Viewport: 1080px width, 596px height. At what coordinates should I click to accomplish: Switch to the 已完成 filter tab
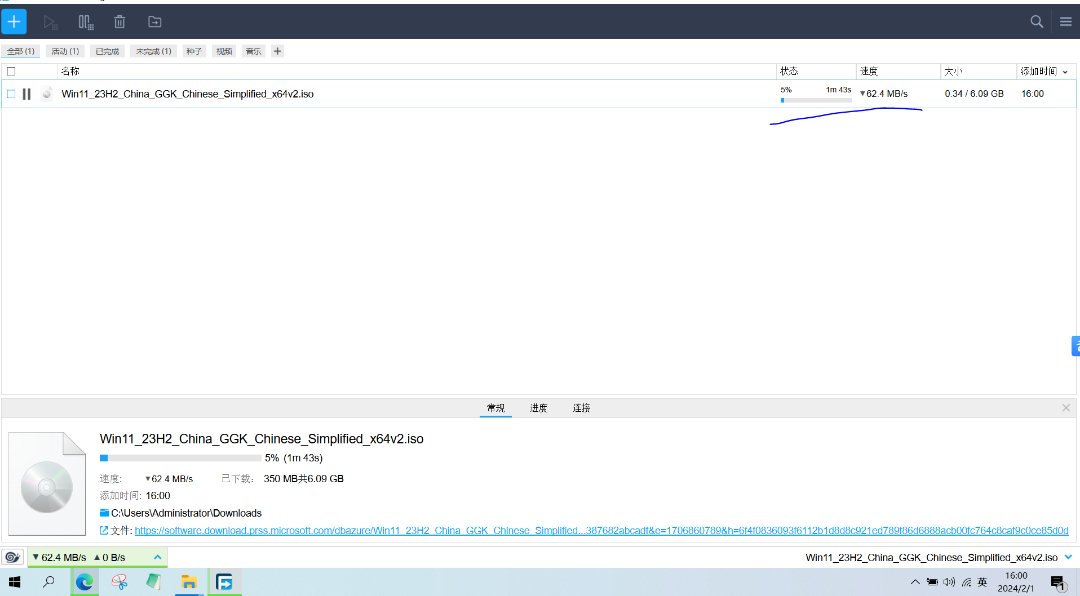[106, 51]
